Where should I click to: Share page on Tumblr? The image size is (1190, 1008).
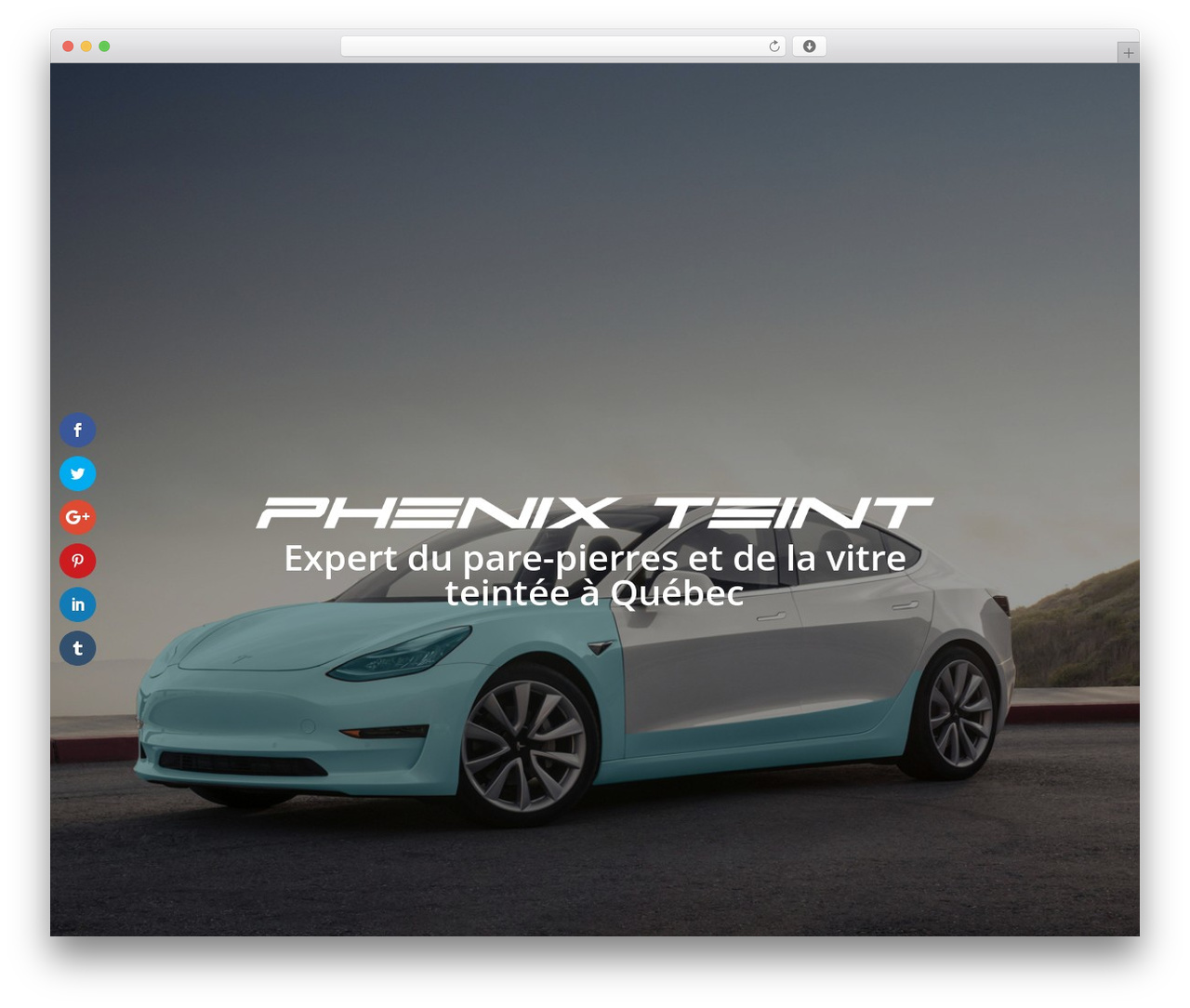[x=78, y=648]
